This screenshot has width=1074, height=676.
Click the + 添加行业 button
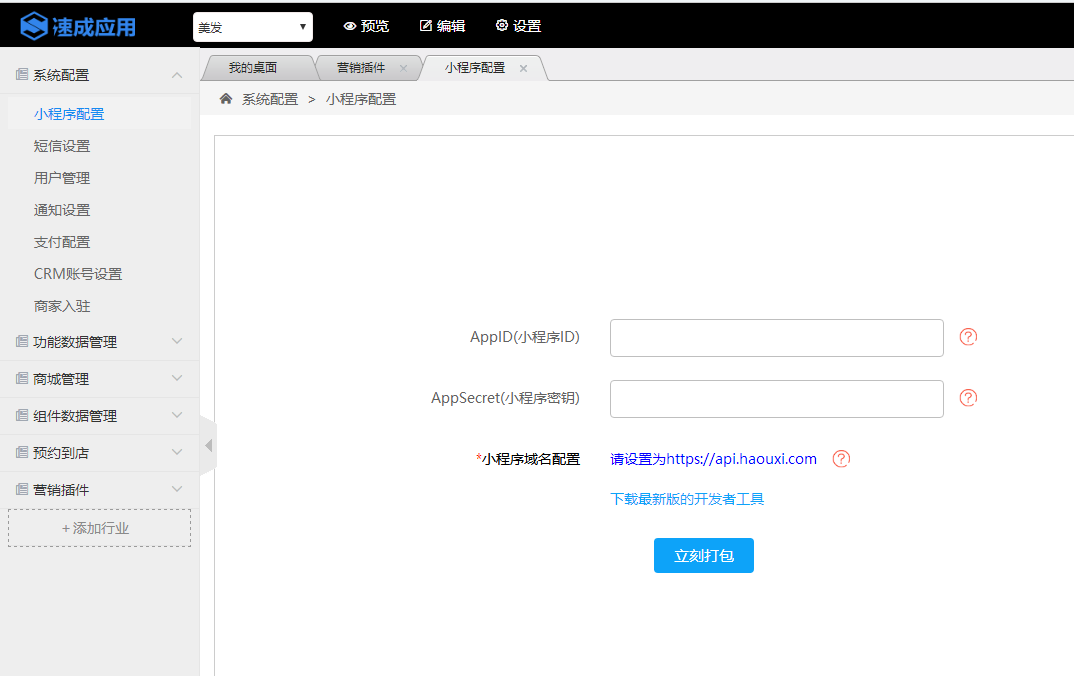pyautogui.click(x=99, y=528)
